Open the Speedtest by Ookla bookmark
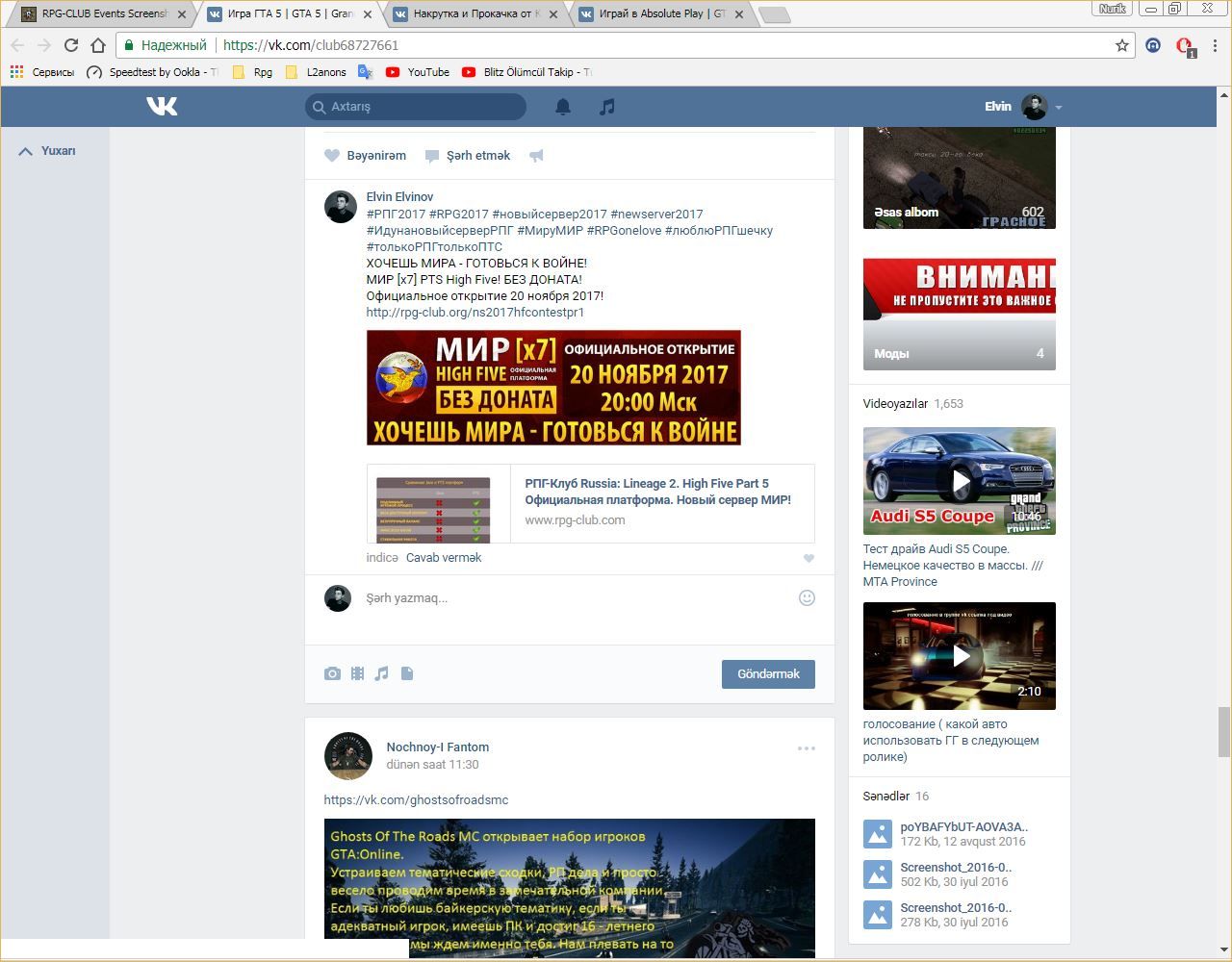The image size is (1232, 962). point(153,72)
